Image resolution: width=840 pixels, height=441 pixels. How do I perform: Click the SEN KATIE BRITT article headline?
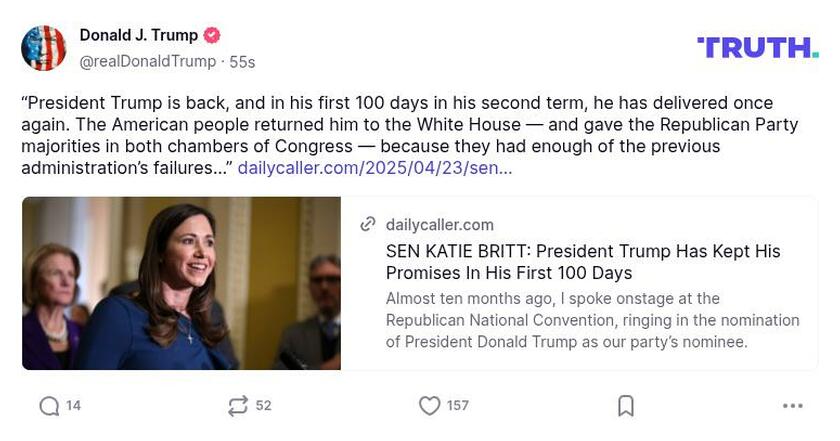(583, 261)
